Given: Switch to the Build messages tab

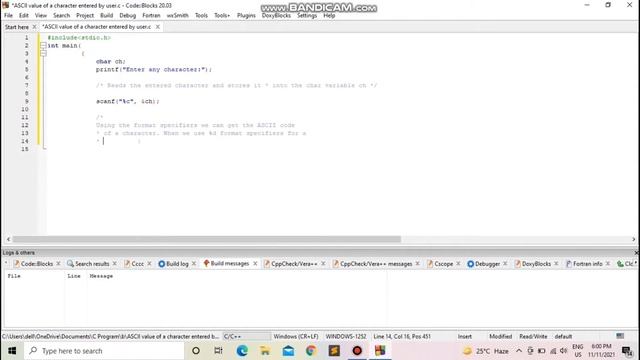Looking at the screenshot, I should pyautogui.click(x=226, y=264).
